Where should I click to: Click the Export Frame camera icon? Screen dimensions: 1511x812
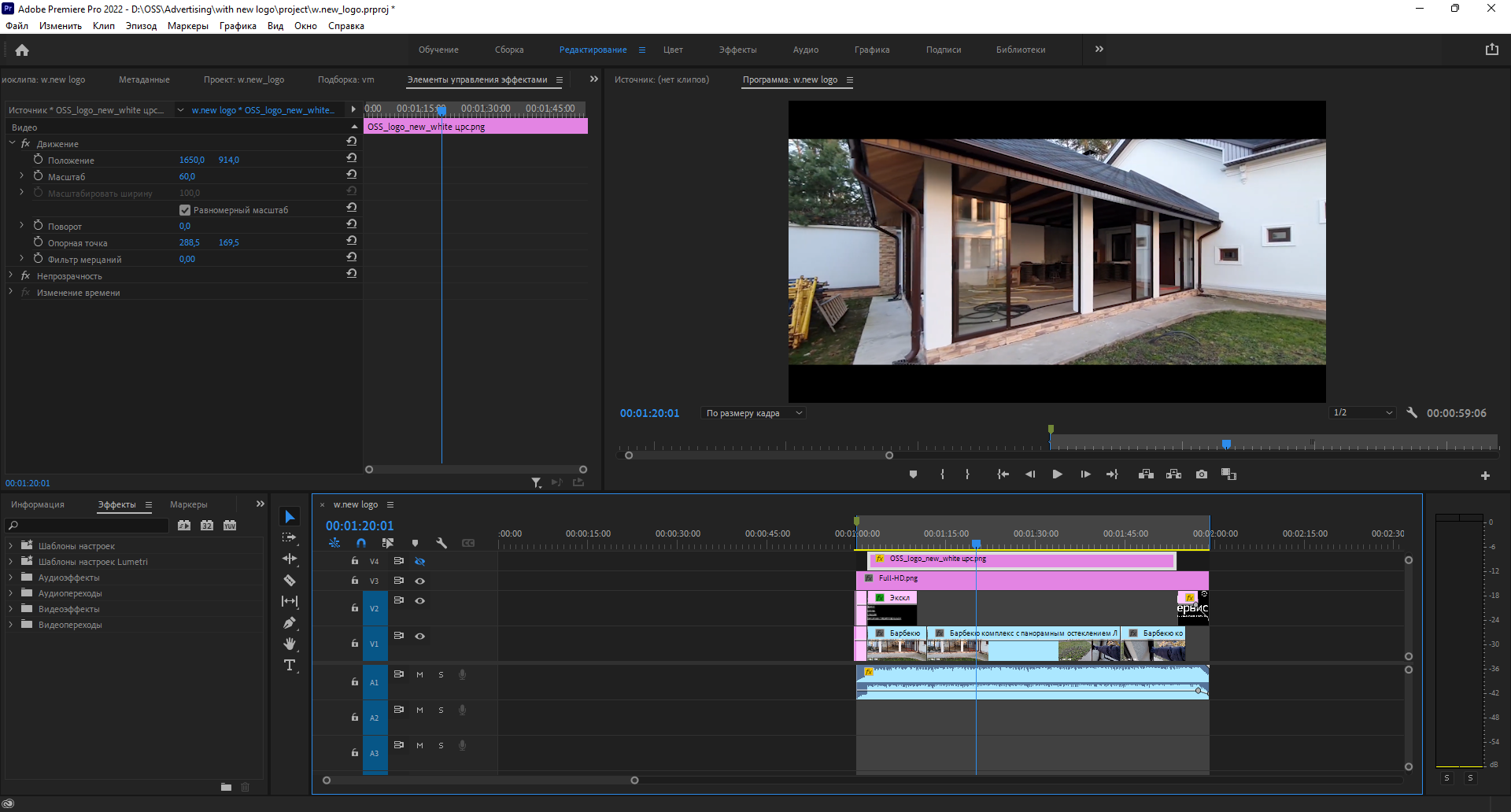(x=1201, y=474)
